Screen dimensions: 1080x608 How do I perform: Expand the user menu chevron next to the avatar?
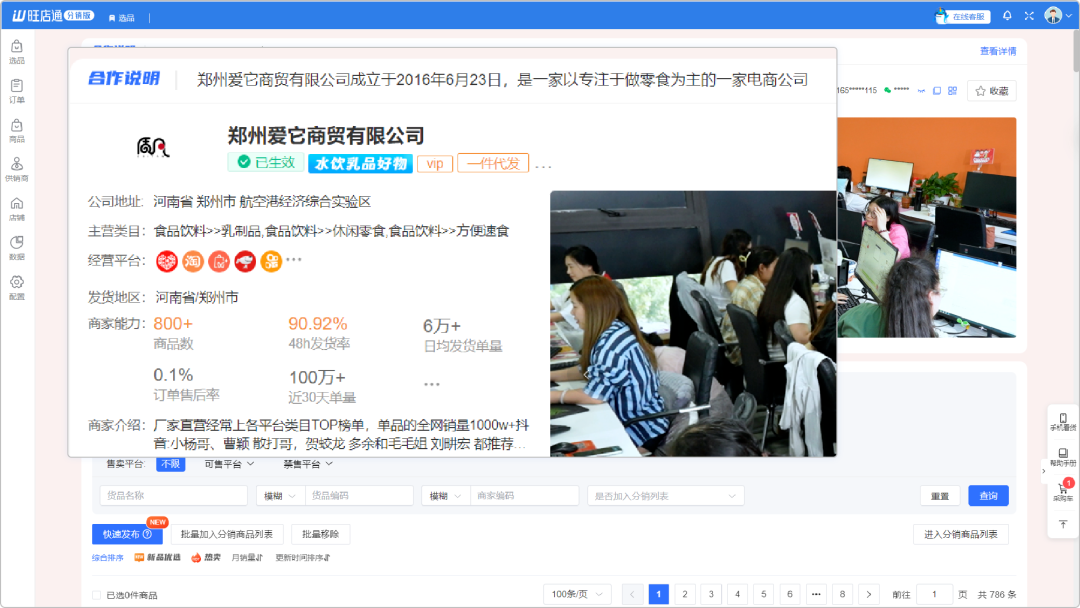click(1069, 16)
